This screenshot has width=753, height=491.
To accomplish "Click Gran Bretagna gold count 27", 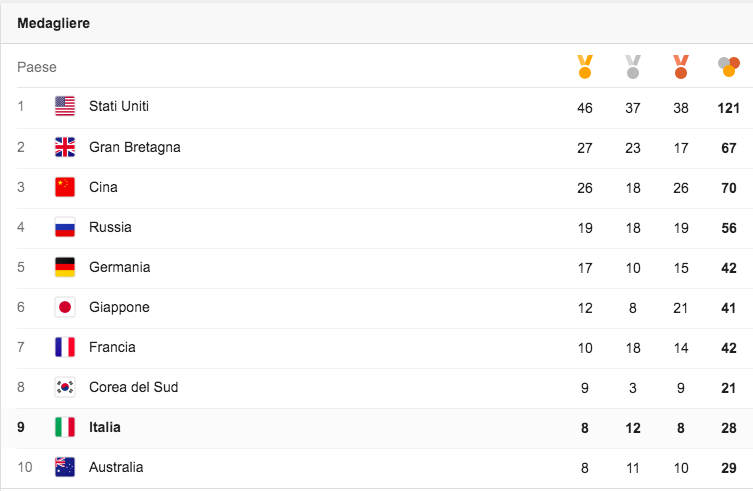I will coord(584,148).
